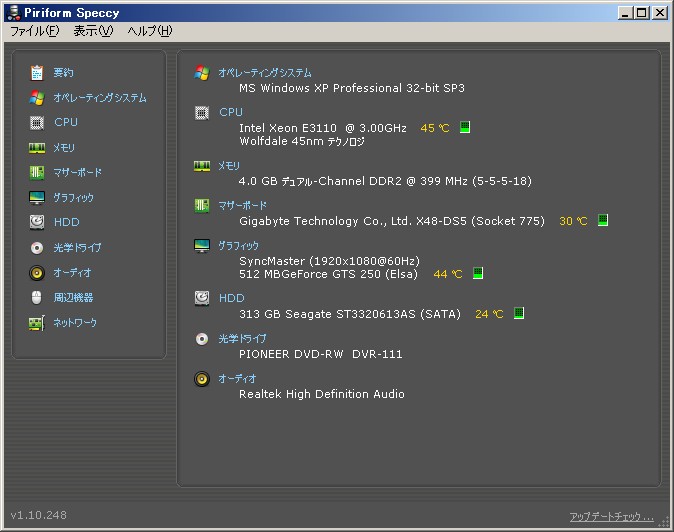Click アップデートチェック link
The image size is (674, 532).
pos(612,516)
